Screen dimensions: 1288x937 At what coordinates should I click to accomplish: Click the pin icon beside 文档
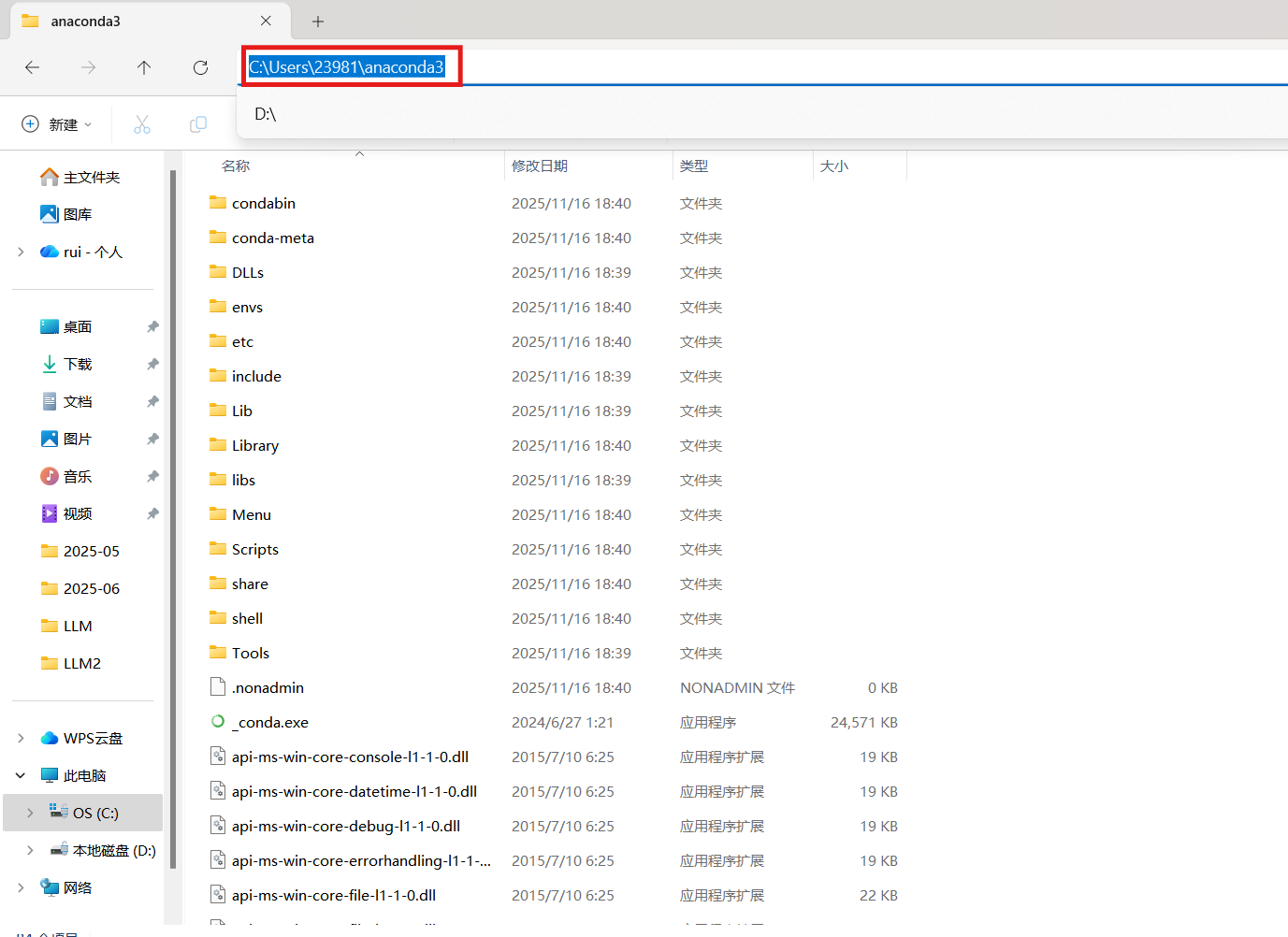[x=152, y=401]
